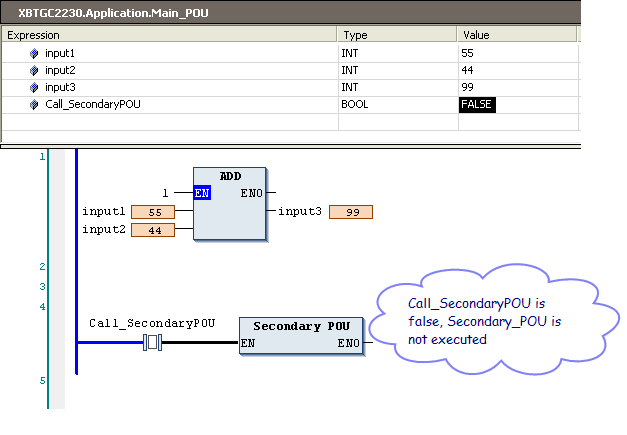Click the input2 label in the ladder diagram
Image resolution: width=627 pixels, height=435 pixels.
pyautogui.click(x=104, y=229)
